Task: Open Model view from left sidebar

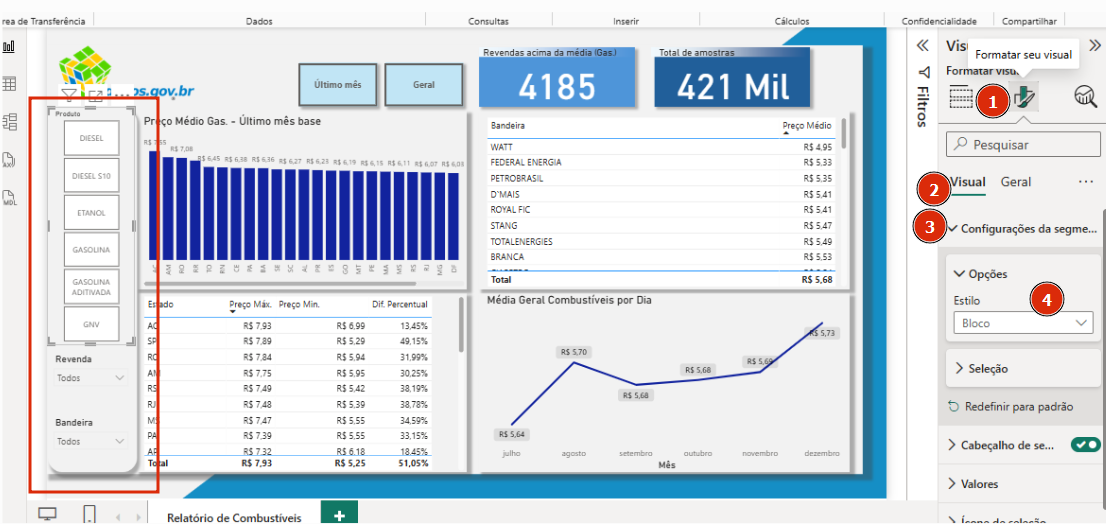Action: (9, 122)
